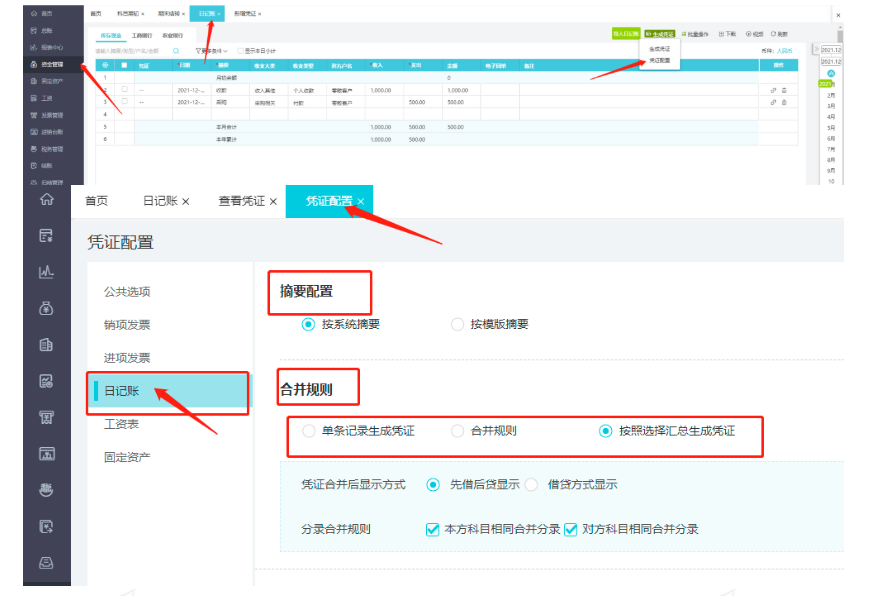Open period closing icon in lower sidebar

(x=47, y=526)
